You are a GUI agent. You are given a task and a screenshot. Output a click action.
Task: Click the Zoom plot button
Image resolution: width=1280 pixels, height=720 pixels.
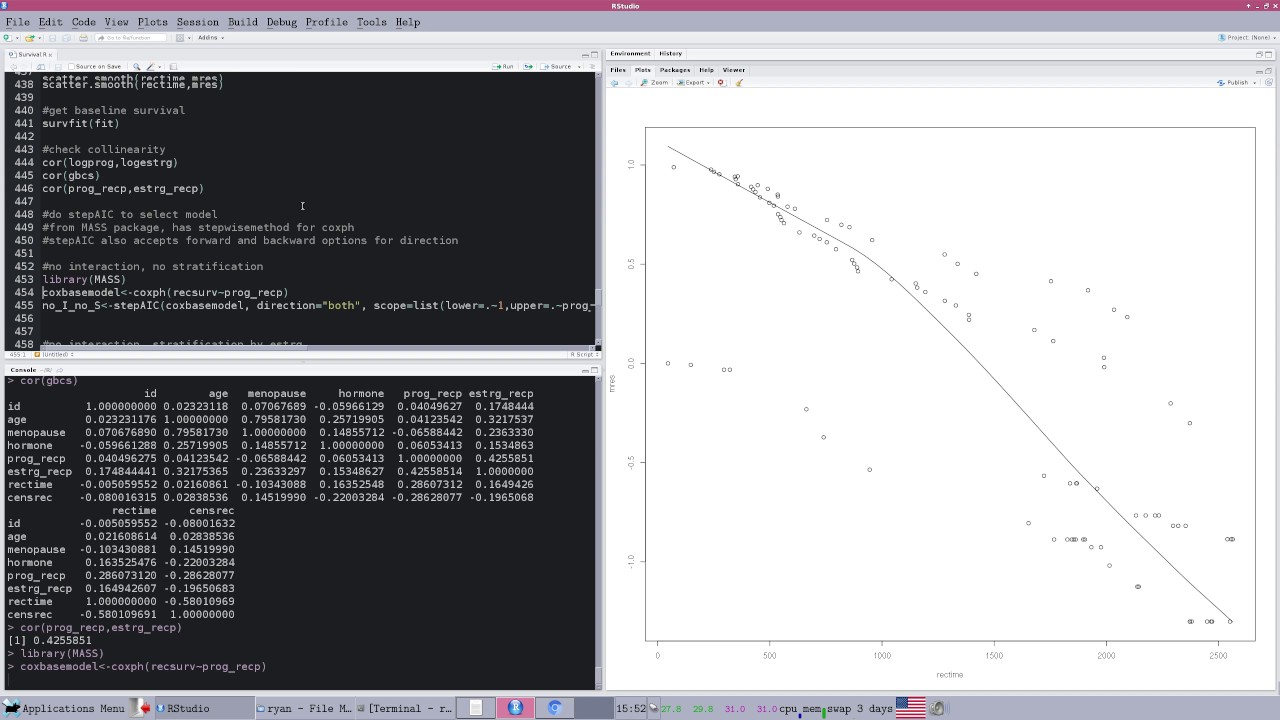[654, 82]
